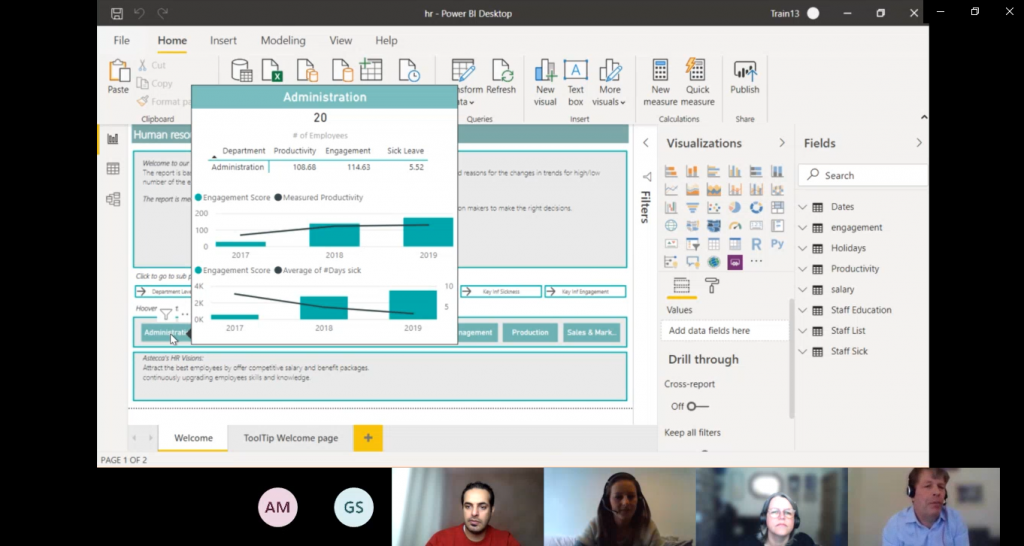Image resolution: width=1024 pixels, height=546 pixels.
Task: Collapse the Visualizations pane with its arrow
Action: coord(782,143)
